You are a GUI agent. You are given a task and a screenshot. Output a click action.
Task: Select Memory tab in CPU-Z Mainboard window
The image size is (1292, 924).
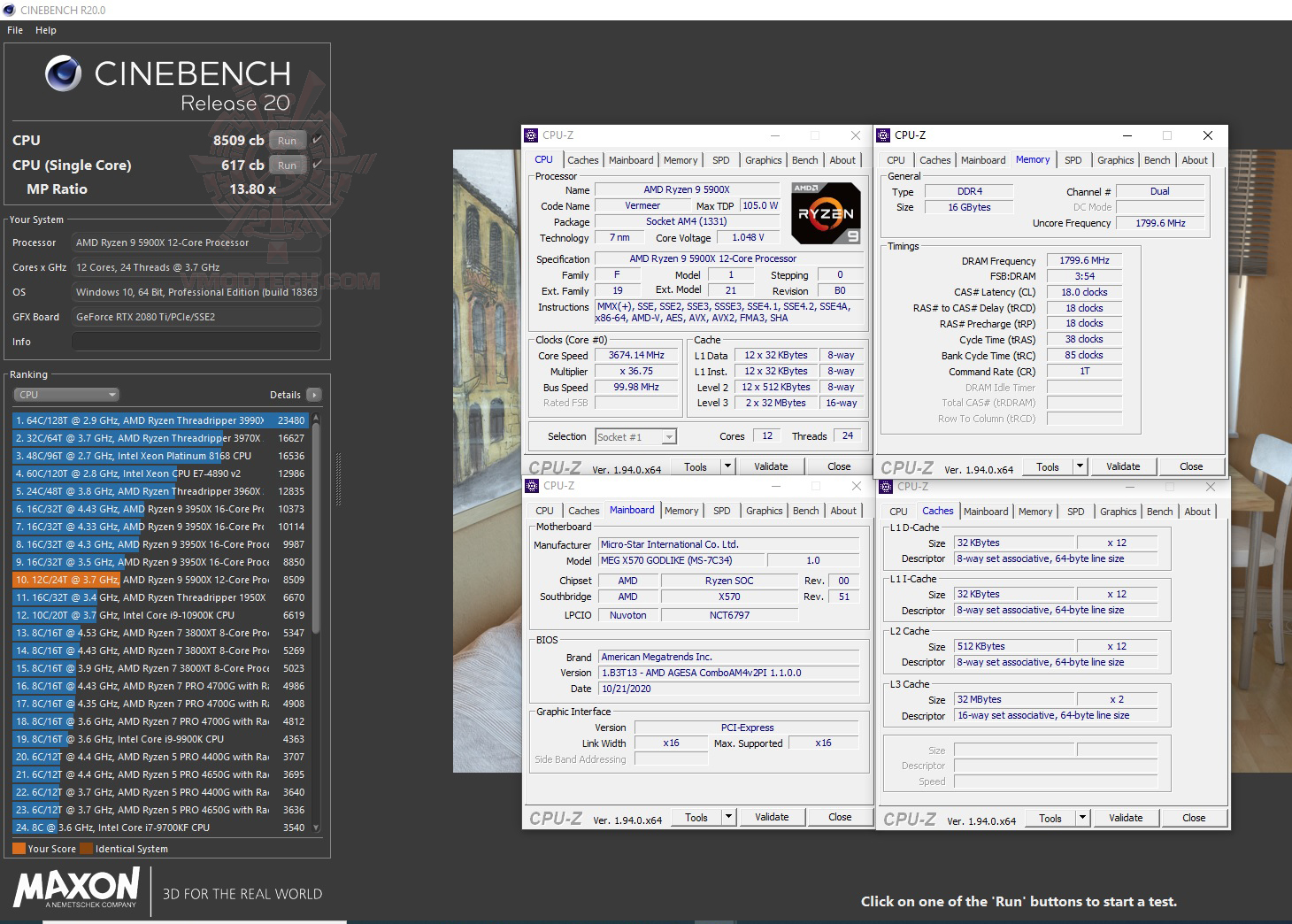tap(681, 511)
